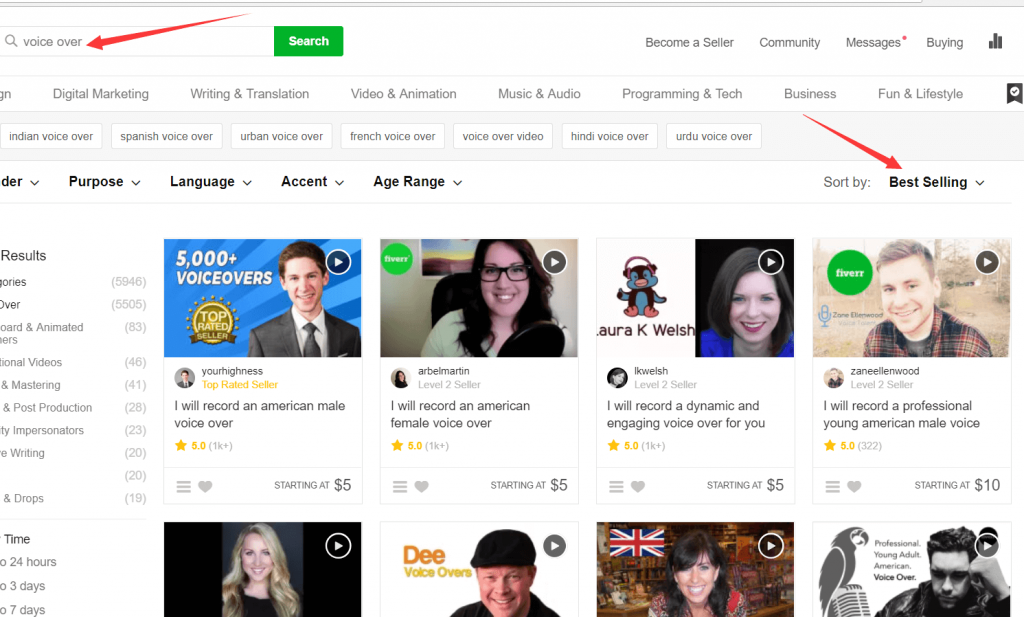Click the voice over search input field
The image size is (1024, 617).
tap(136, 41)
